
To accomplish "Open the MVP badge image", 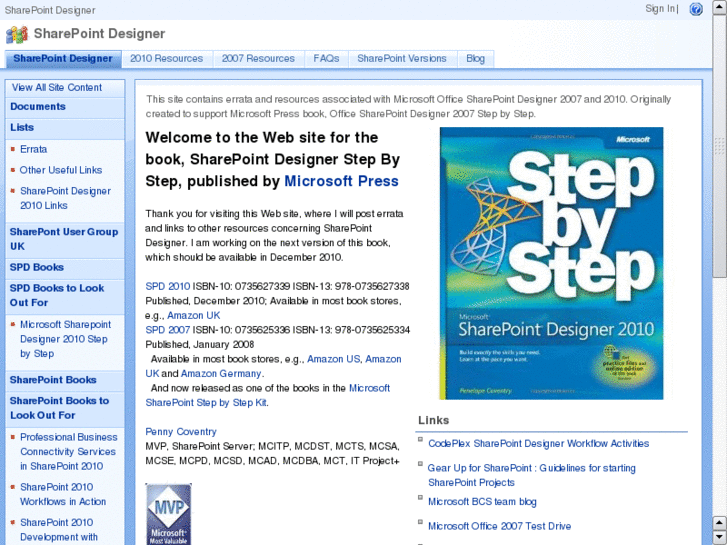I will point(168,514).
